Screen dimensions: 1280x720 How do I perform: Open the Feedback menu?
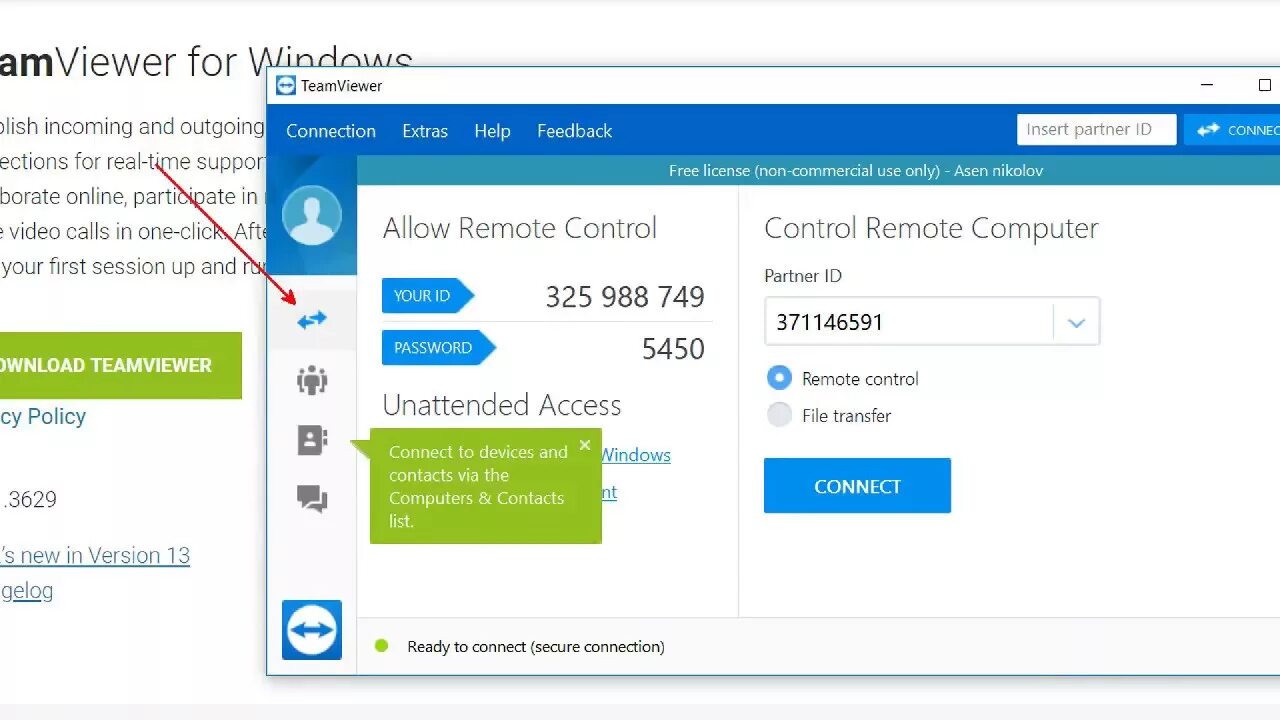(574, 131)
